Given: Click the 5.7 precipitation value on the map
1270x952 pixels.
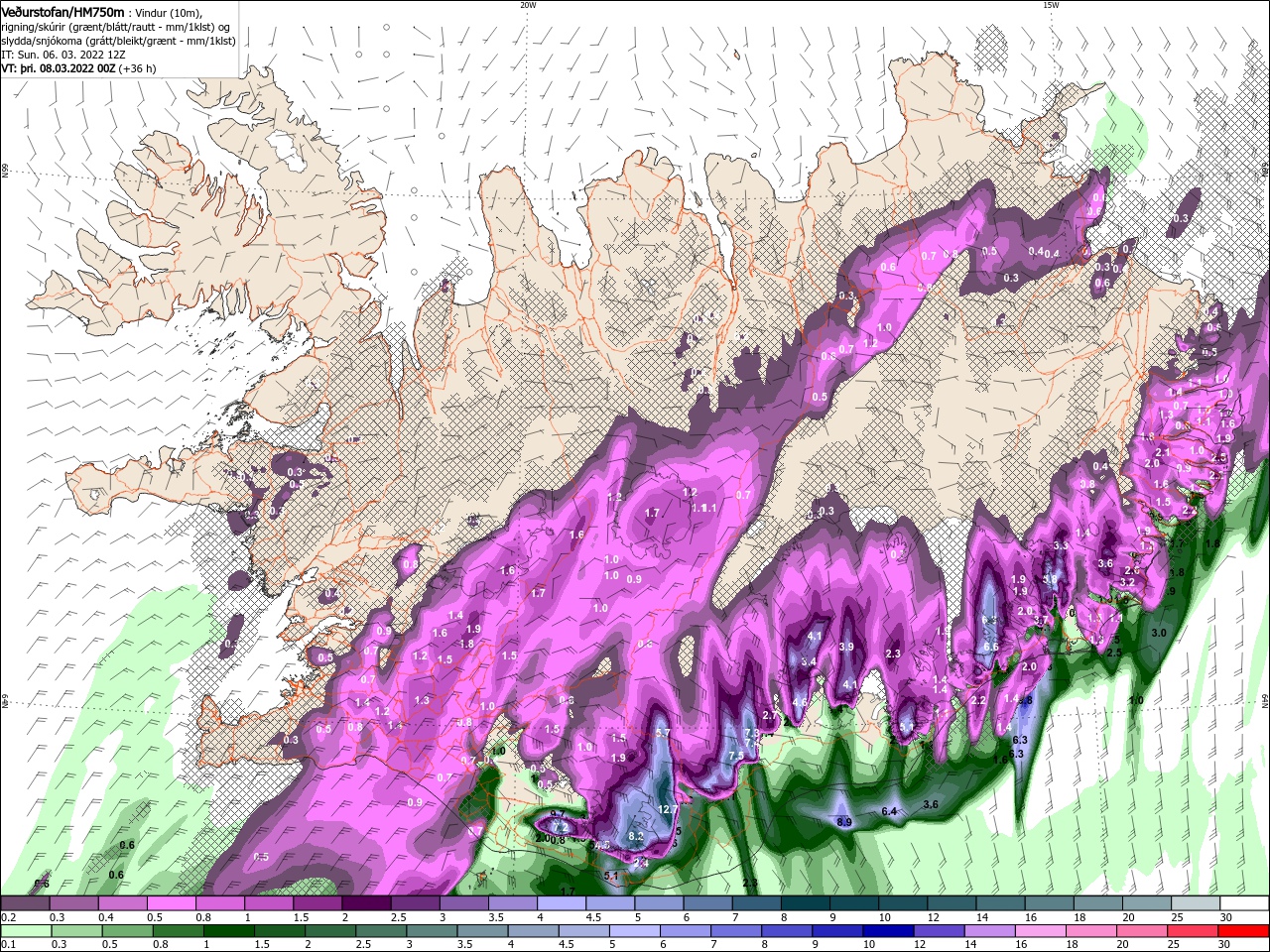Looking at the screenshot, I should point(664,733).
